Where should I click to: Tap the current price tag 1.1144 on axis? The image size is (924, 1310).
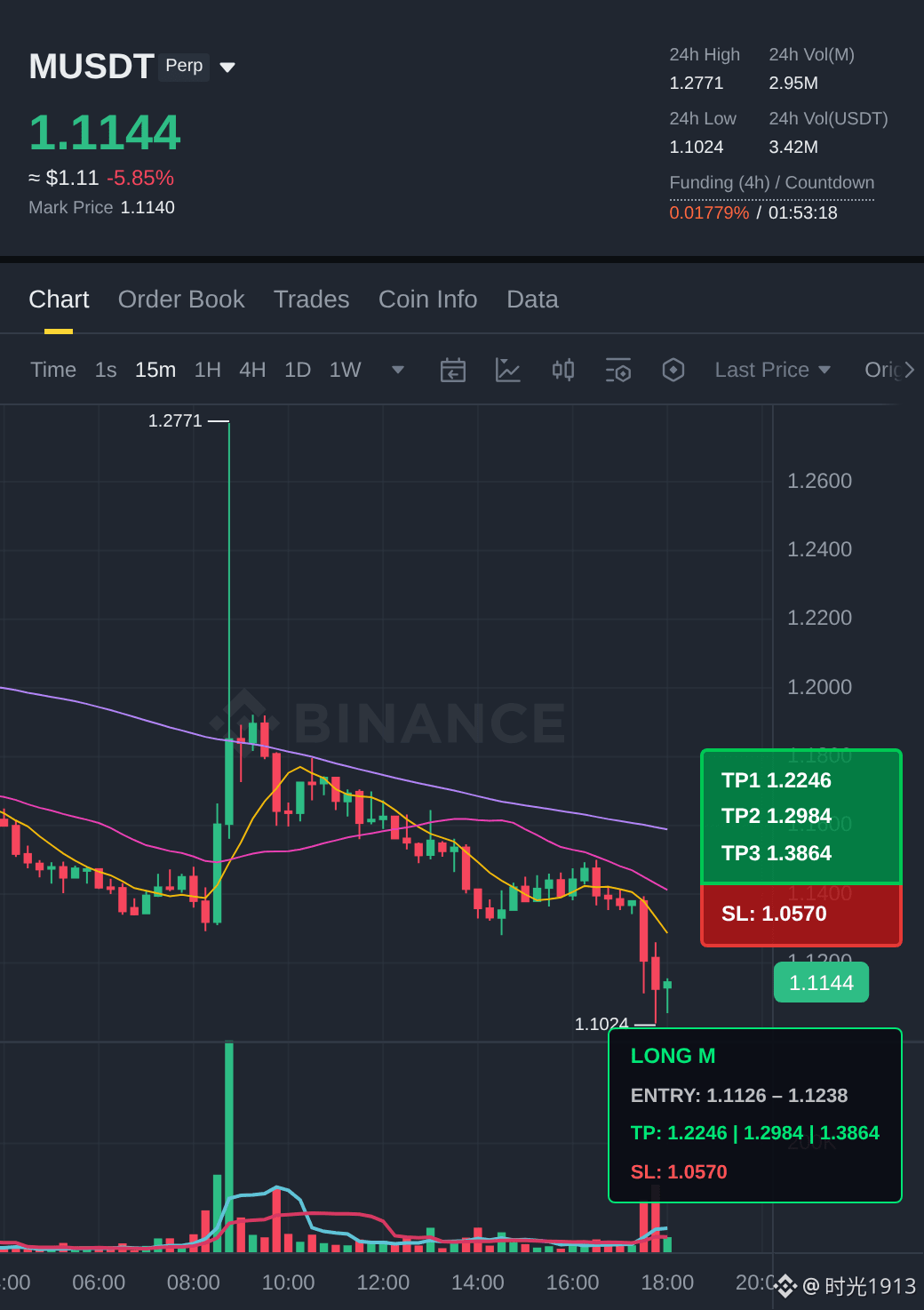pyautogui.click(x=821, y=983)
